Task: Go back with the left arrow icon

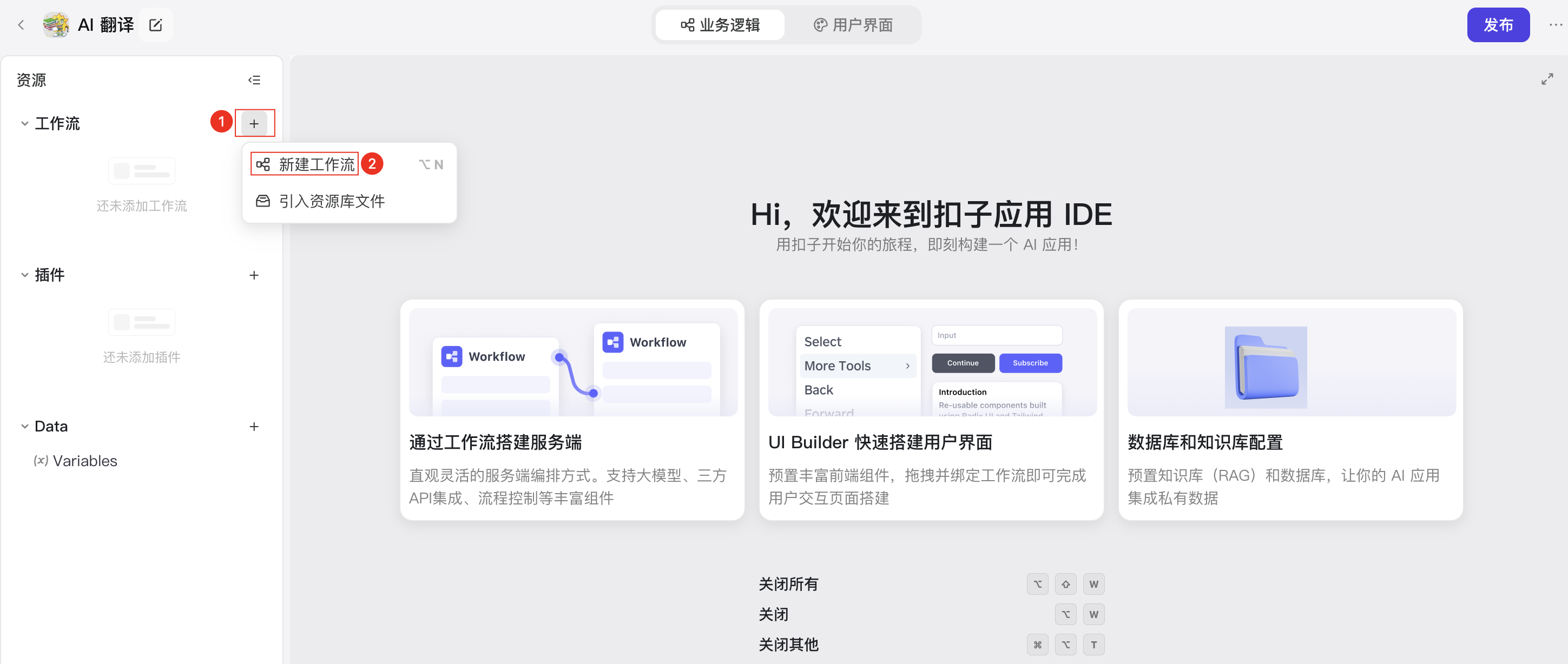Action: click(21, 25)
